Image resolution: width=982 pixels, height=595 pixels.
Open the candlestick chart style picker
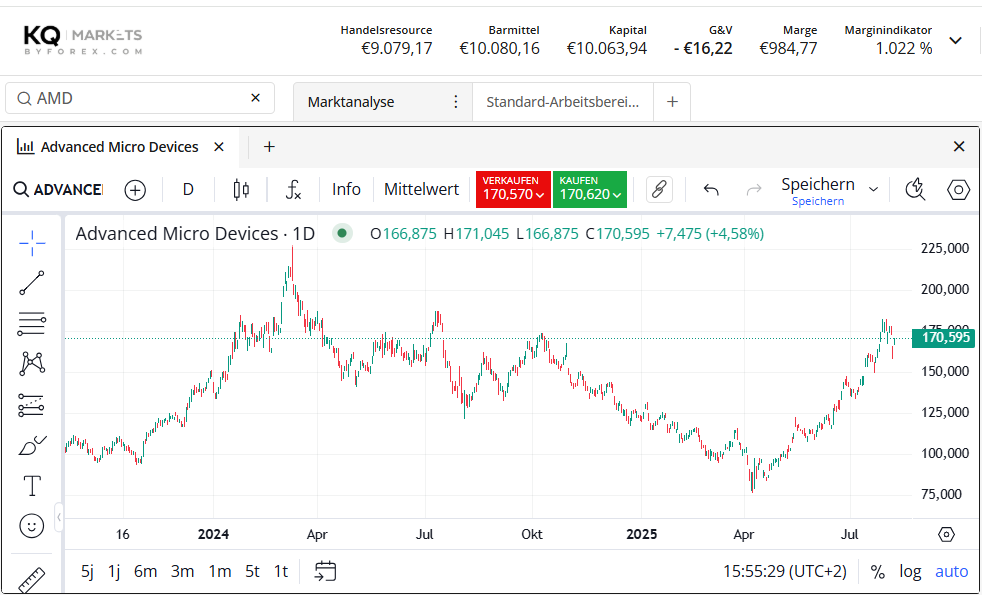click(241, 190)
